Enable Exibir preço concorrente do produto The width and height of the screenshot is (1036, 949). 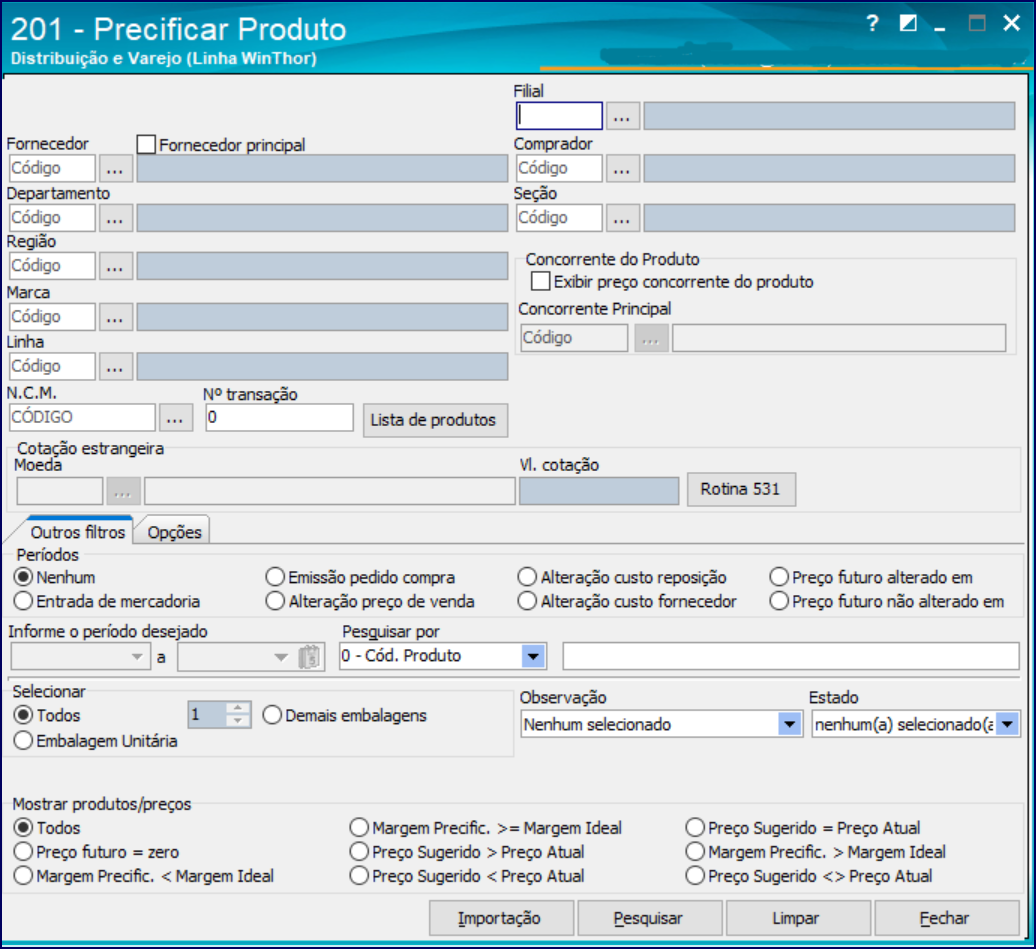click(x=540, y=282)
